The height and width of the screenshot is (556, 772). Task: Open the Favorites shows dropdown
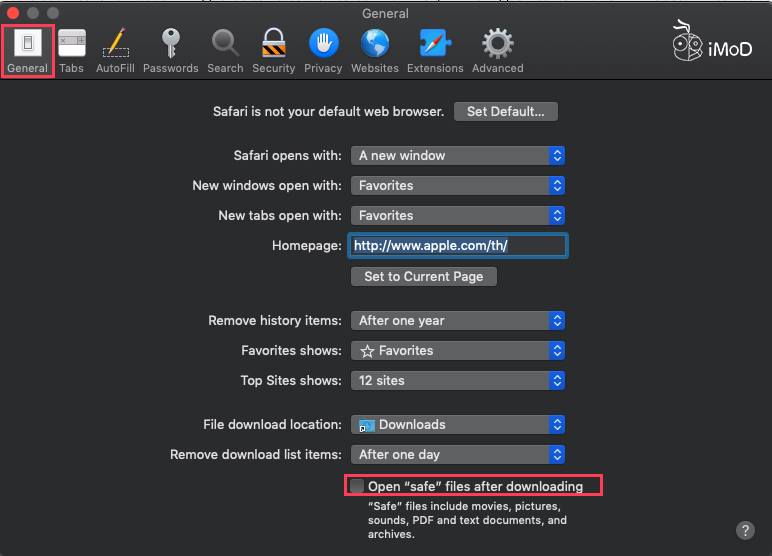tap(457, 351)
